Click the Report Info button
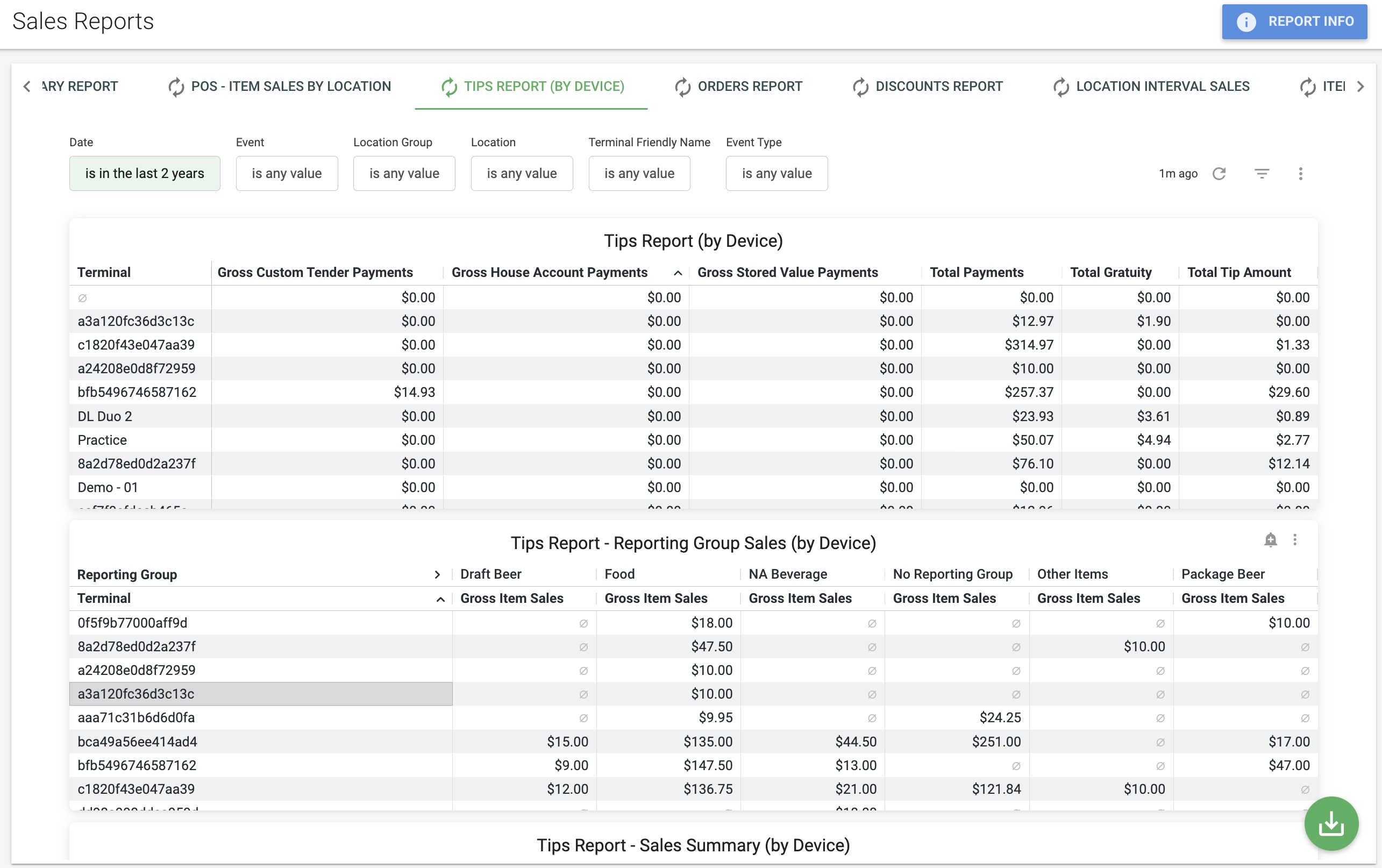This screenshot has width=1382, height=868. click(x=1294, y=22)
